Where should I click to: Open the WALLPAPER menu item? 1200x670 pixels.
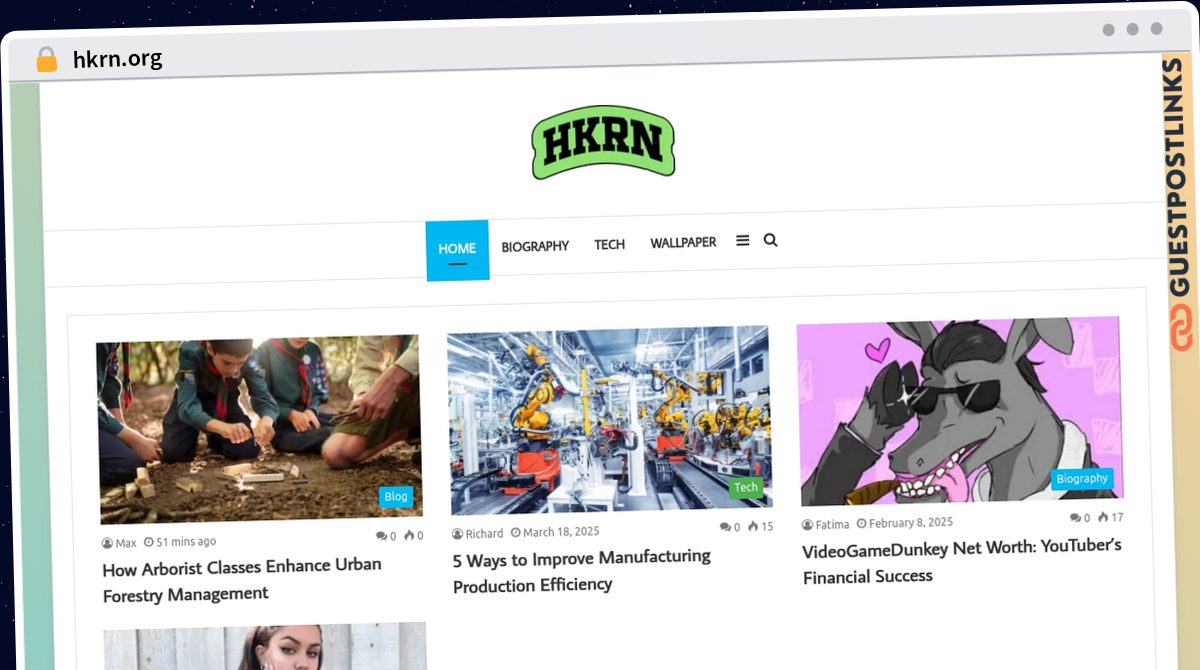pyautogui.click(x=683, y=242)
